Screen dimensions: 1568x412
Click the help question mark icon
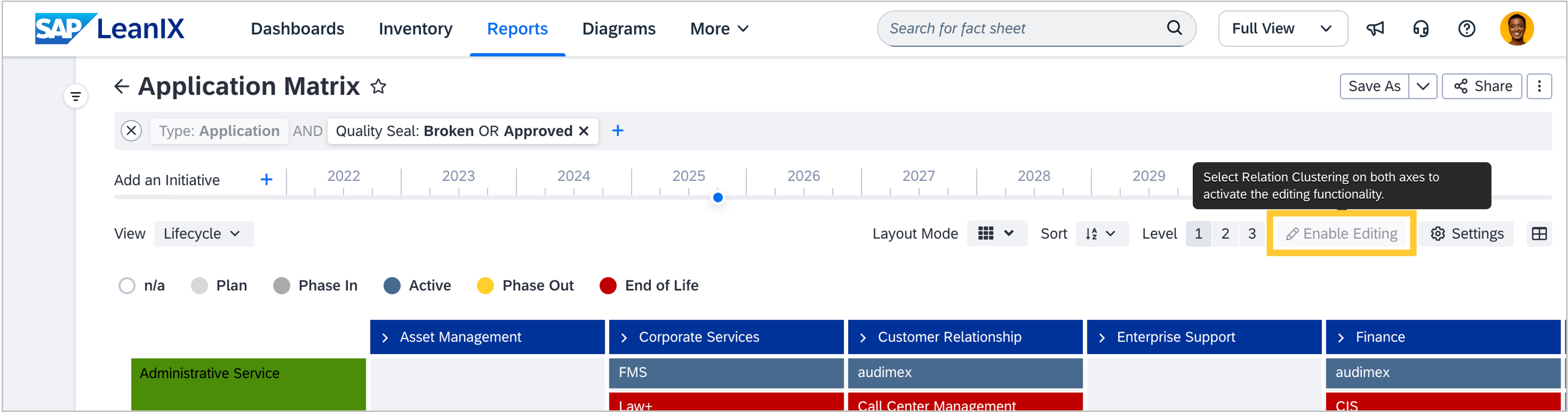coord(1467,28)
